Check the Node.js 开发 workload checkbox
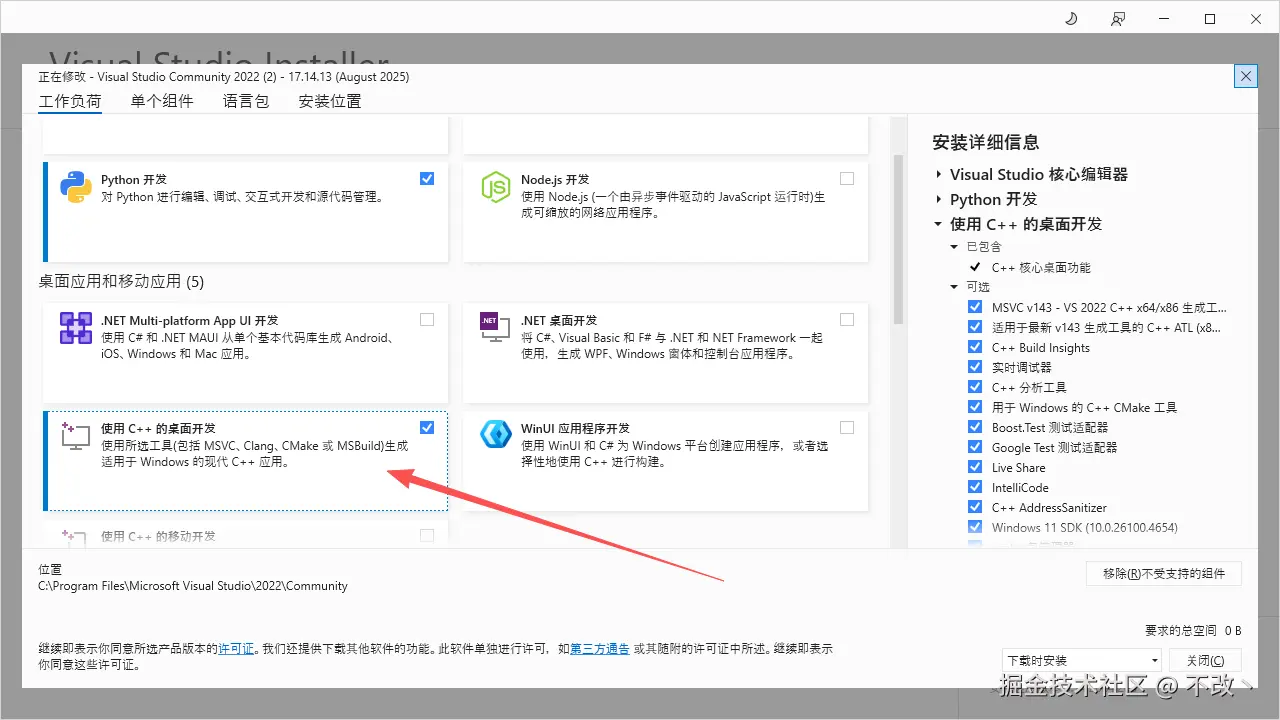Image resolution: width=1280 pixels, height=720 pixels. coord(847,178)
